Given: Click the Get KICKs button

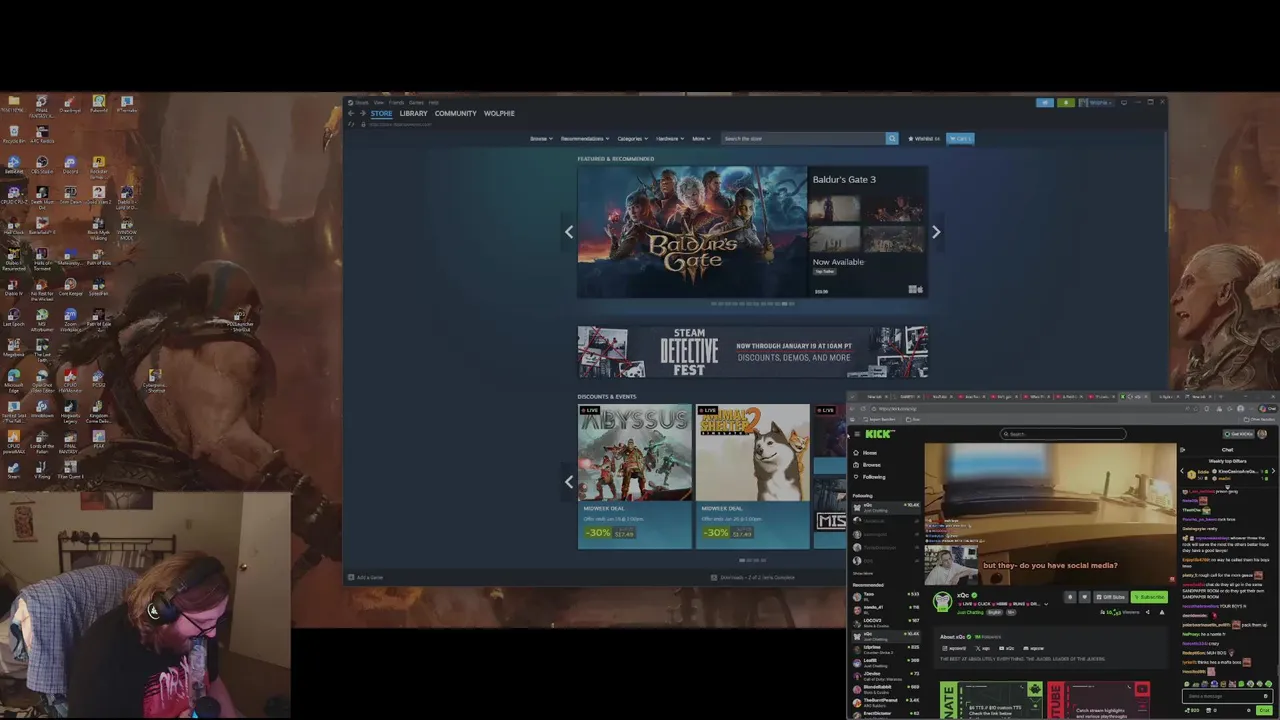Looking at the screenshot, I should pos(1238,434).
